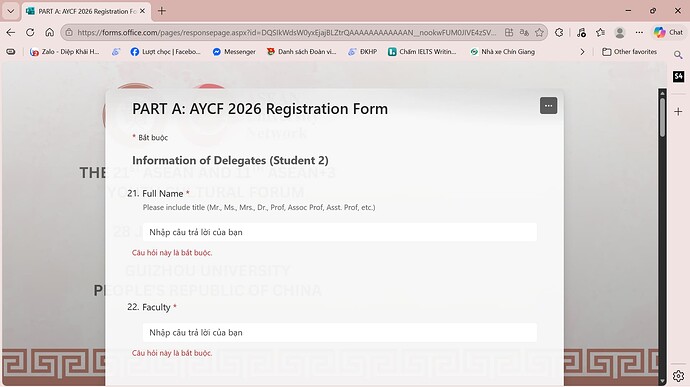Click the Full Name answer field

[x=340, y=232]
